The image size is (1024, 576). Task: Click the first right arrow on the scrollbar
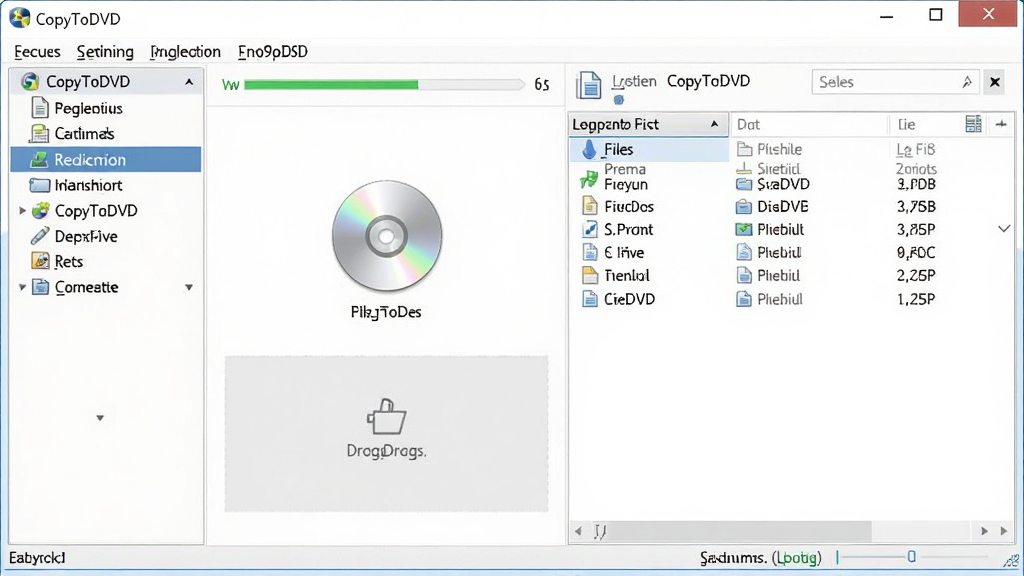(x=985, y=531)
